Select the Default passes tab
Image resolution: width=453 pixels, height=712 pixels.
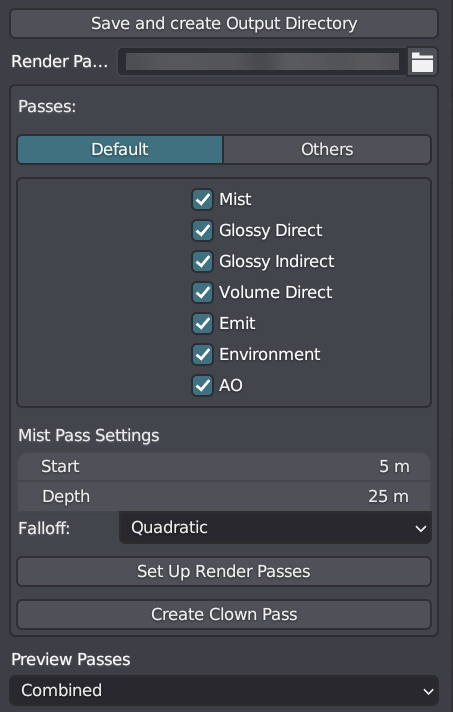[120, 149]
